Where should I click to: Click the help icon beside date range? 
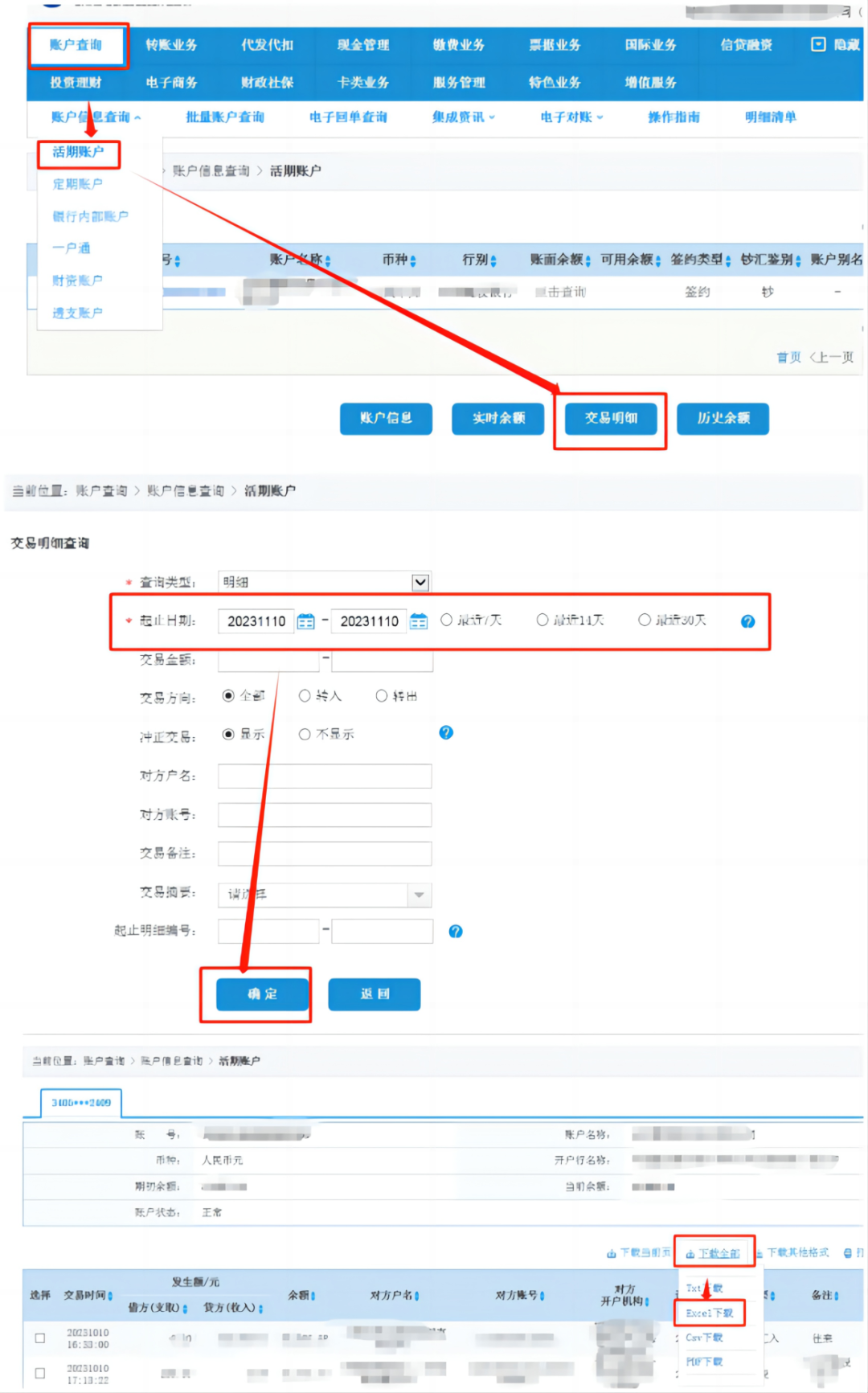pos(747,621)
